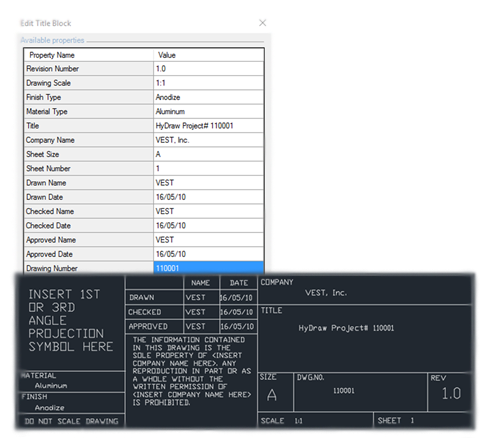
Task: Edit the Drawn Date value
Action: coord(209,197)
